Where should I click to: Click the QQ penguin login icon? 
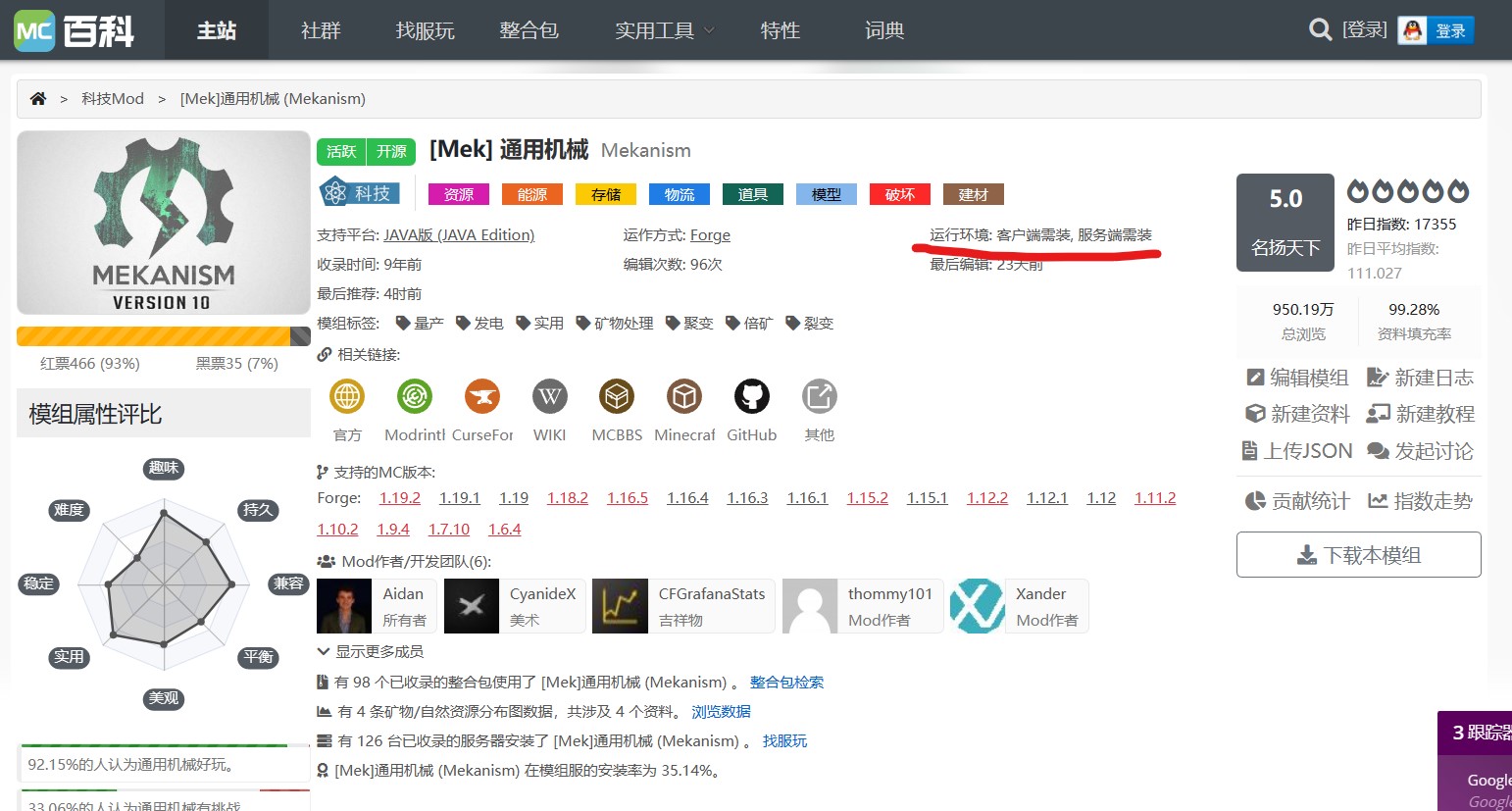pyautogui.click(x=1412, y=30)
